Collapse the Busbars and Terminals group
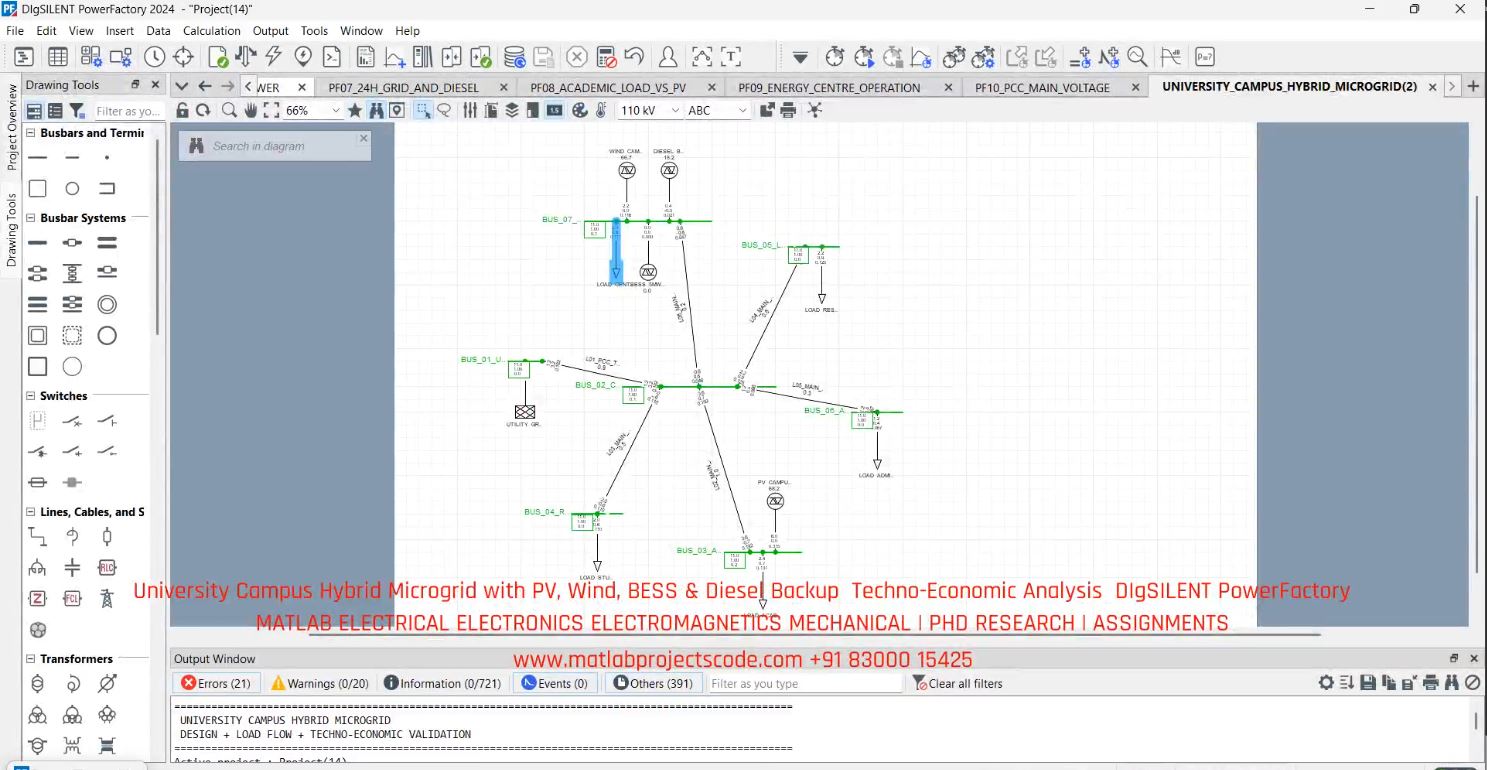This screenshot has width=1487, height=770. [x=31, y=133]
